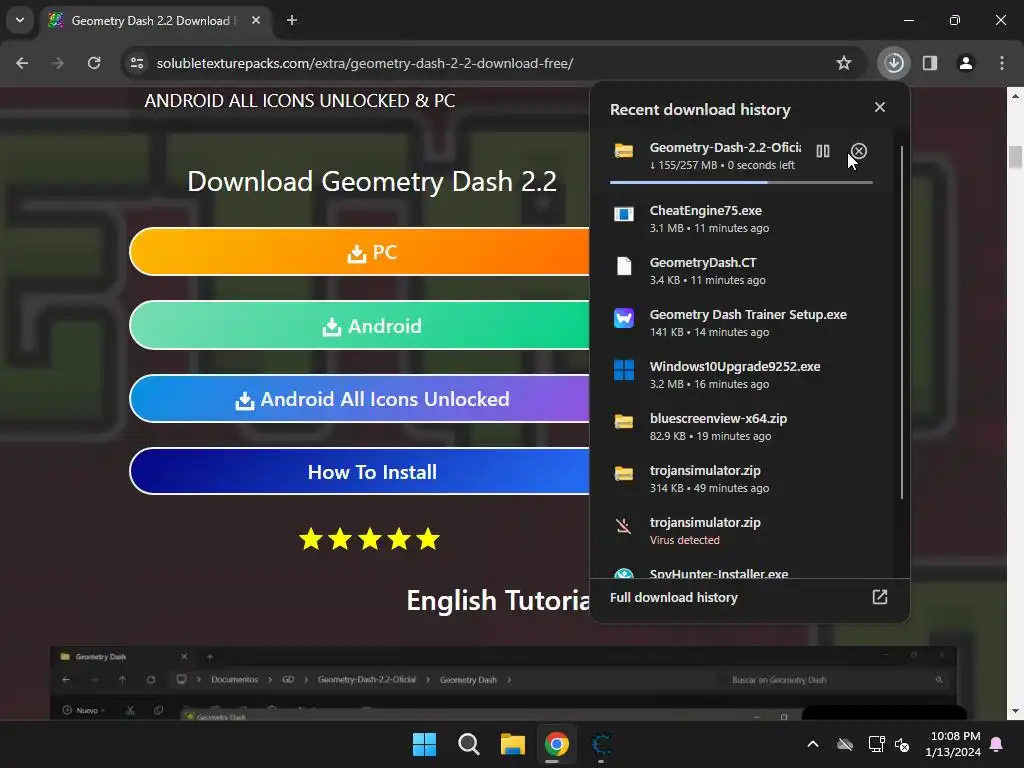
Task: Open CheatEngine75.exe download entry
Action: tap(741, 219)
